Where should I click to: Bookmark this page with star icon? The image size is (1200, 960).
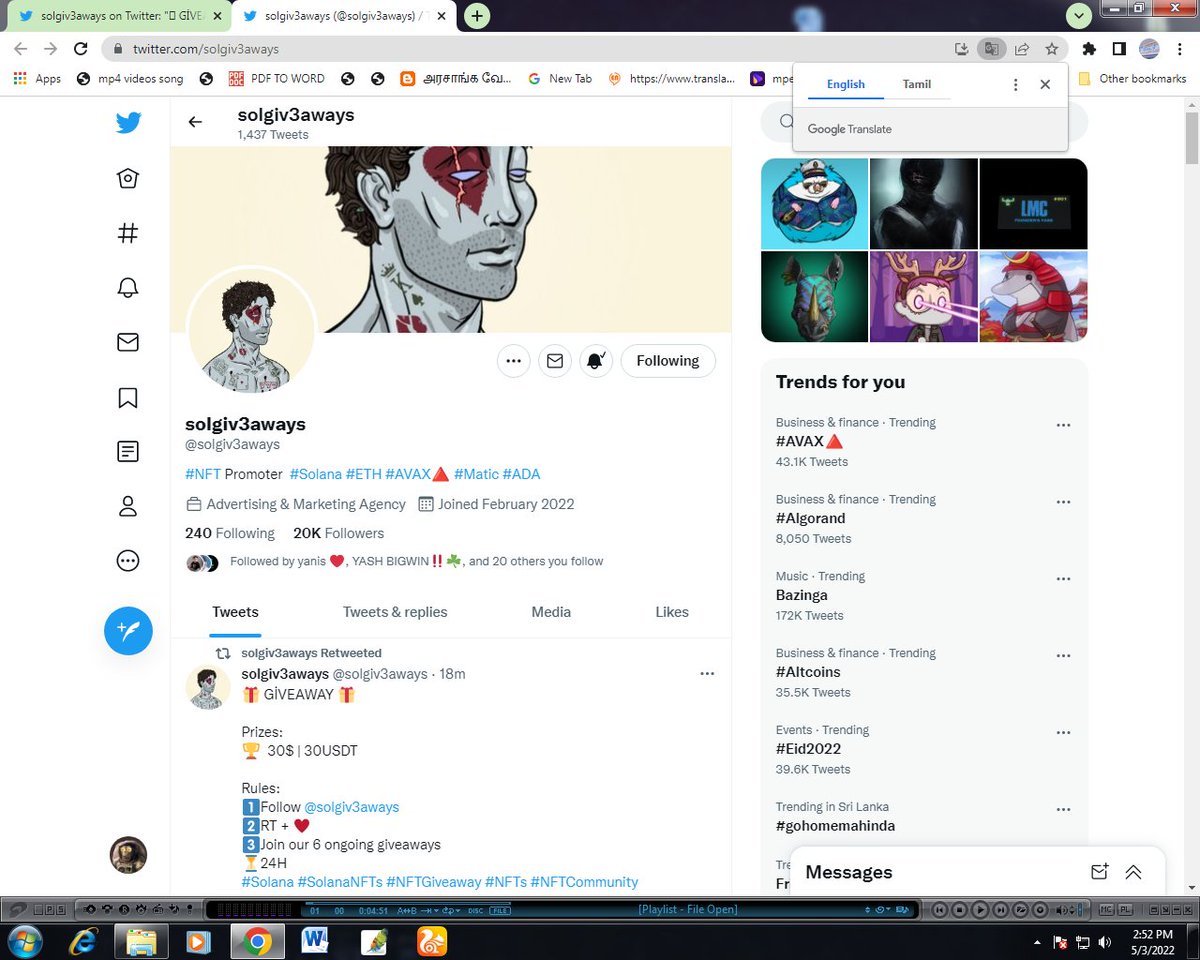[1051, 48]
